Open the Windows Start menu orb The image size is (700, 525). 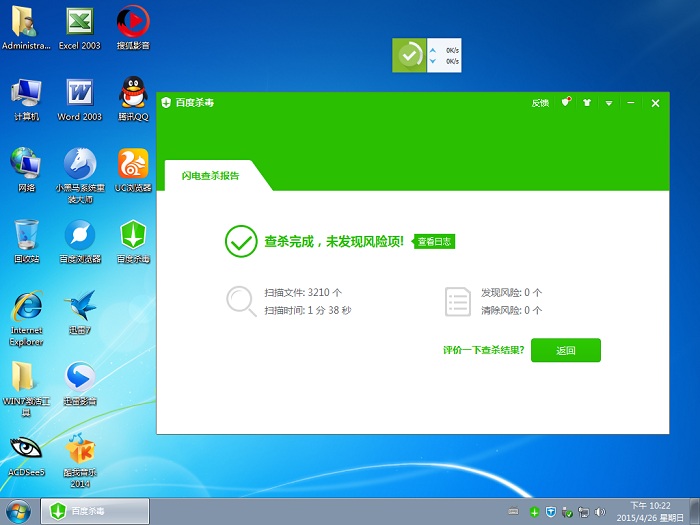pyautogui.click(x=19, y=511)
